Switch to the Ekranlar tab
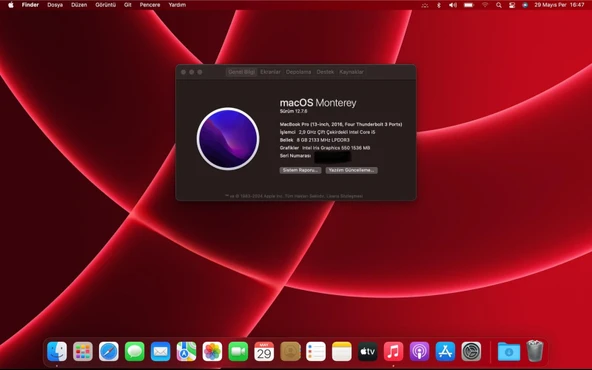Image resolution: width=592 pixels, height=370 pixels. 270,72
